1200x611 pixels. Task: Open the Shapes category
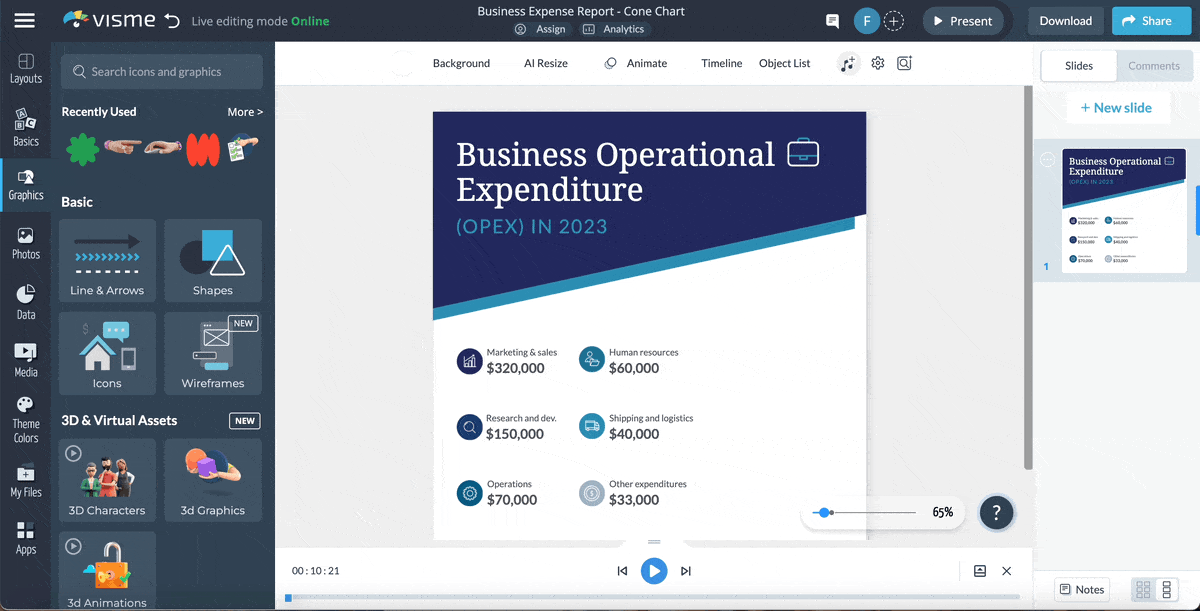tap(213, 260)
